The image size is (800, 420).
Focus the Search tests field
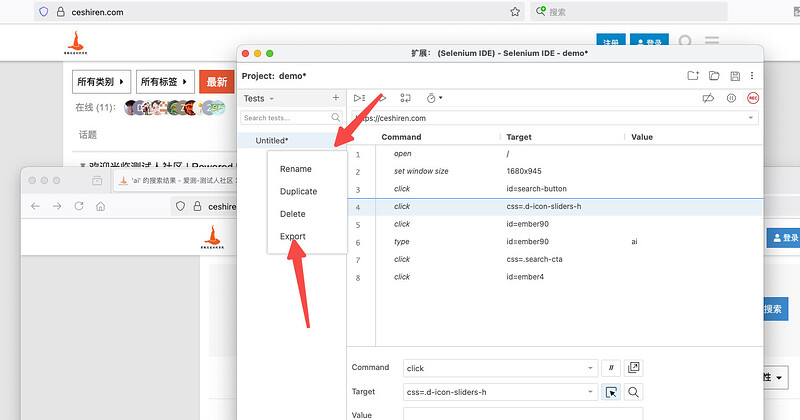pyautogui.click(x=291, y=118)
